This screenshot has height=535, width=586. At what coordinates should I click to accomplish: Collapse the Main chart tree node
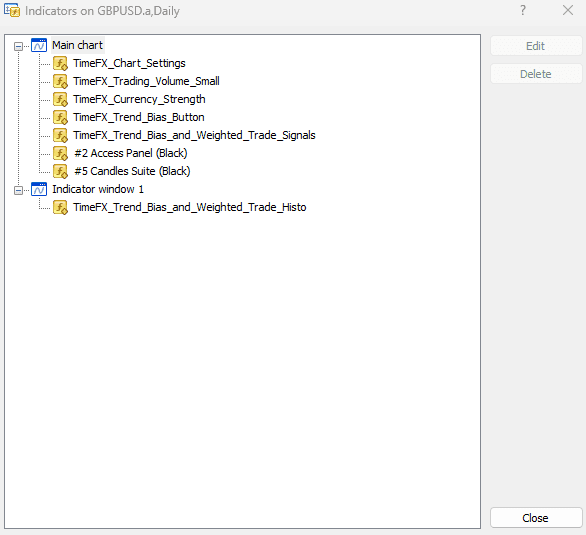(18, 46)
